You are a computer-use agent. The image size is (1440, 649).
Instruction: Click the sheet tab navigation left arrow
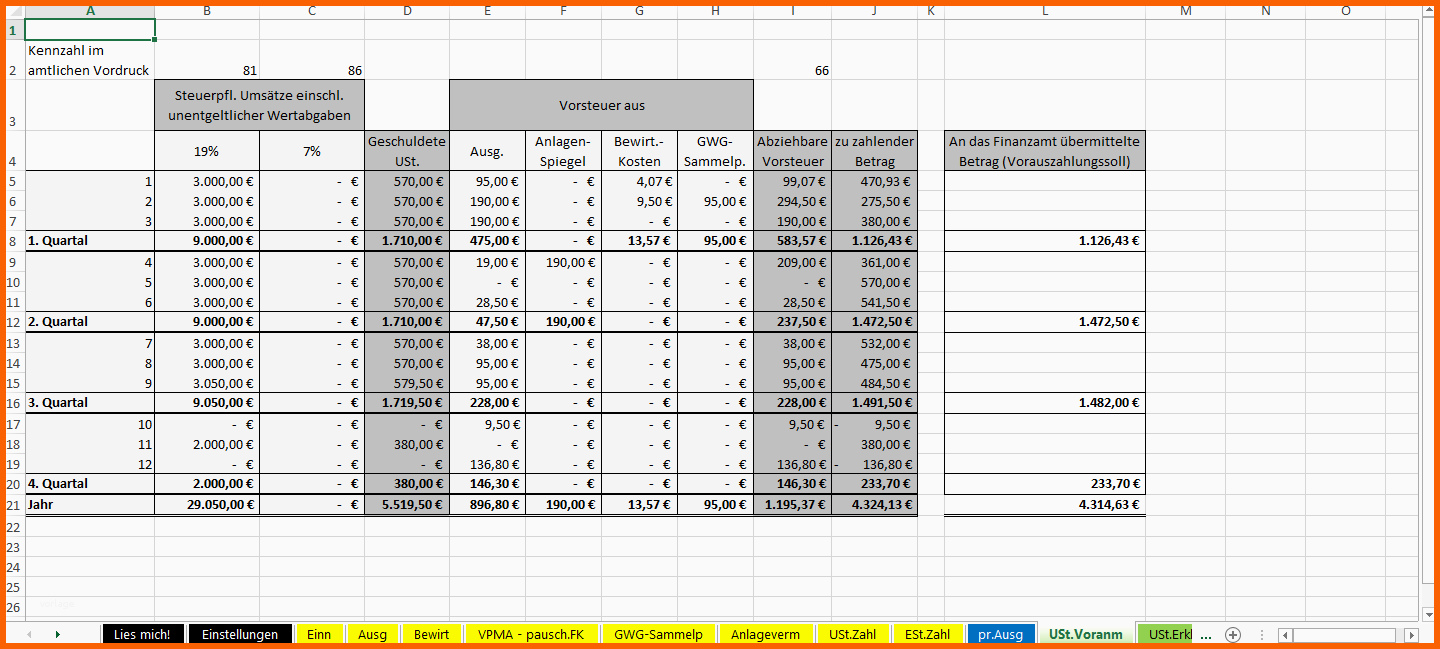click(29, 634)
